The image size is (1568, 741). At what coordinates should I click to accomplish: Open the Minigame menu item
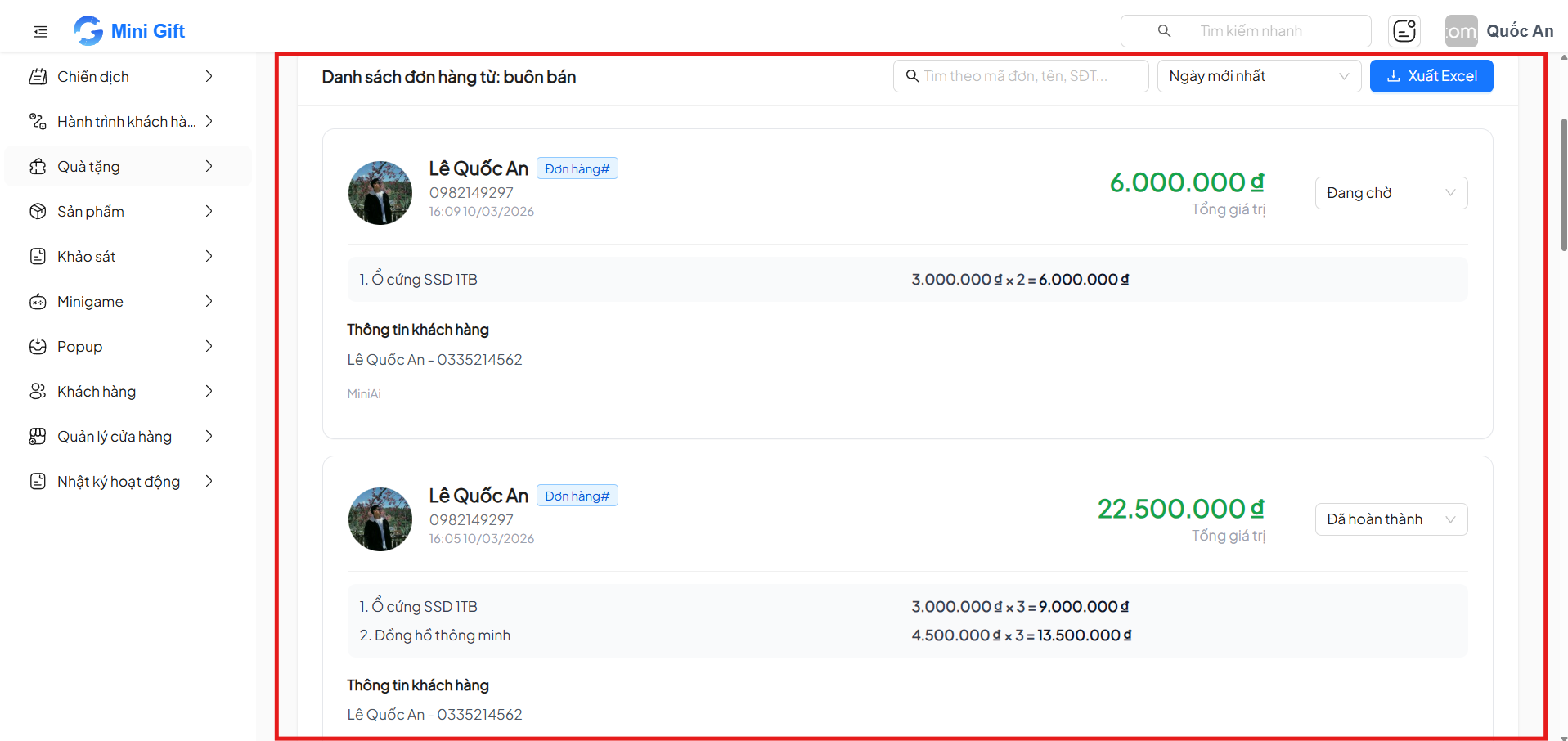pos(128,302)
